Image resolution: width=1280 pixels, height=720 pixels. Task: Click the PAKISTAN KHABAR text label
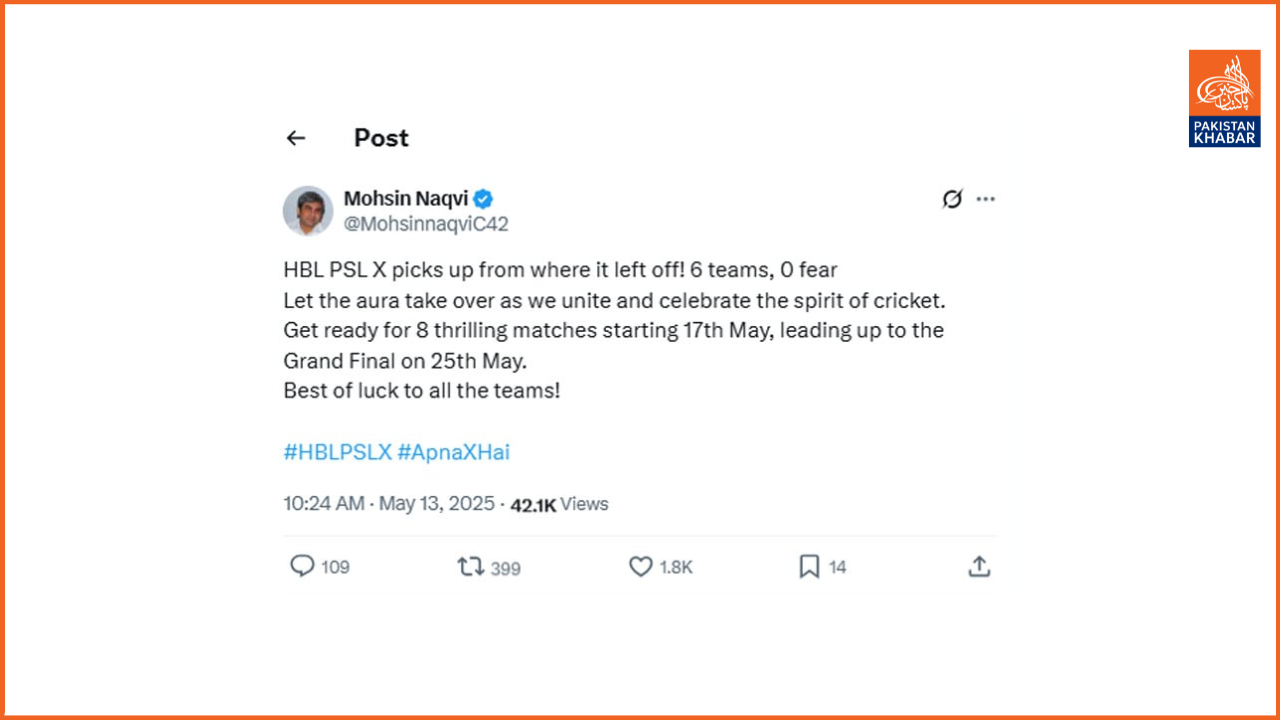[1225, 131]
